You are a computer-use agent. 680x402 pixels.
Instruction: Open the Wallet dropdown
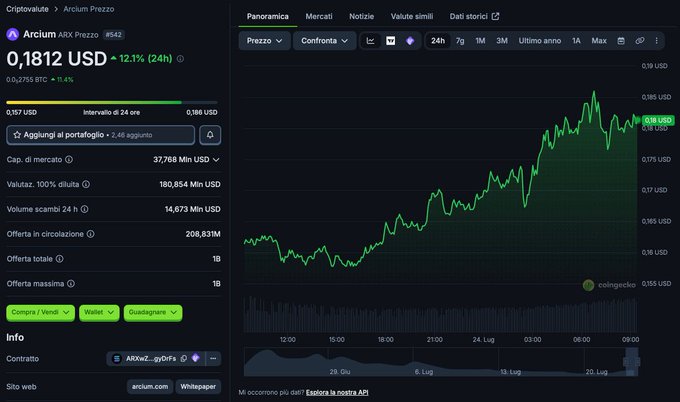pyautogui.click(x=99, y=312)
